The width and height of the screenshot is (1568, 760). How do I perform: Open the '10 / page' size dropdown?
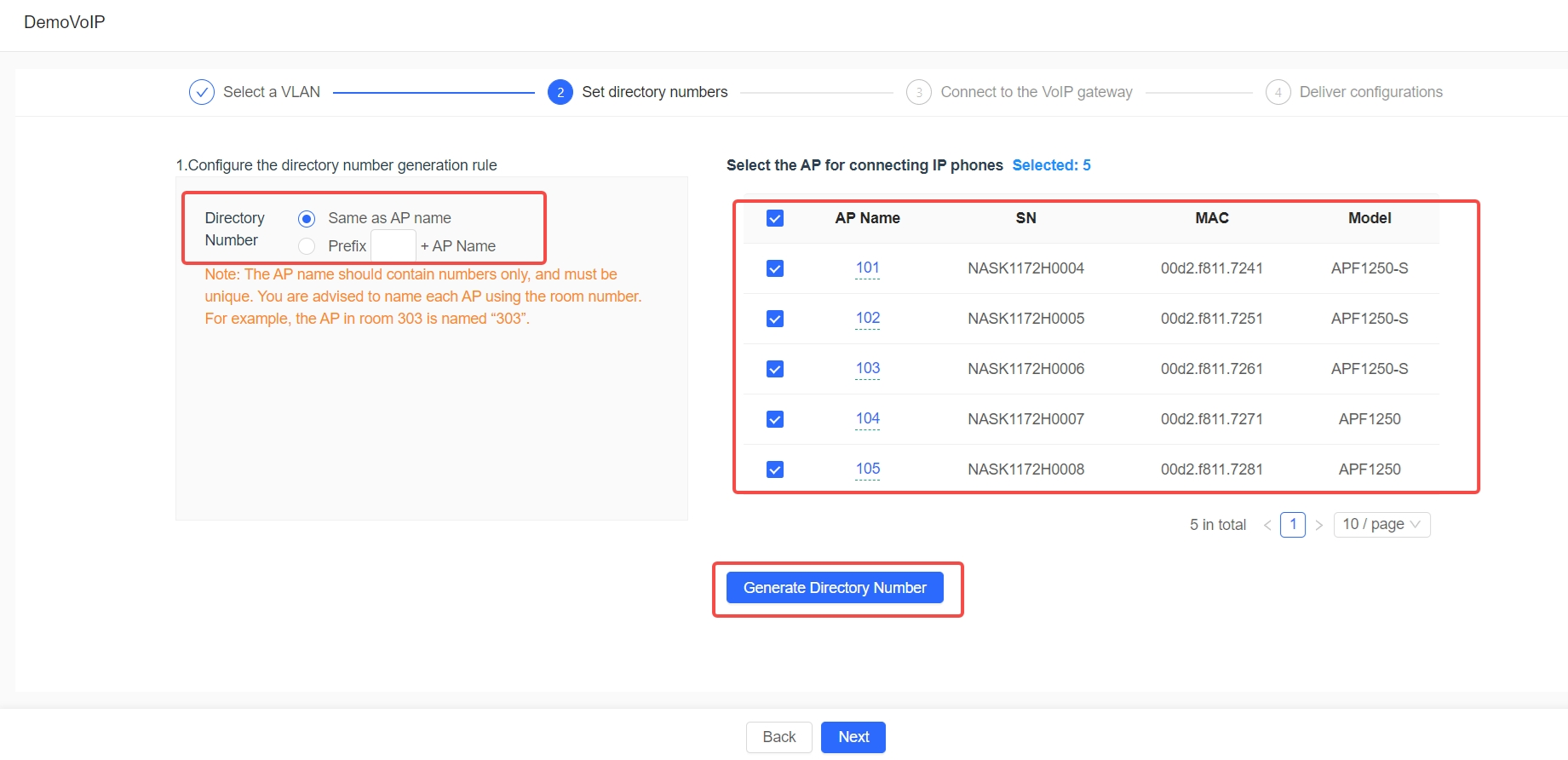click(x=1381, y=525)
